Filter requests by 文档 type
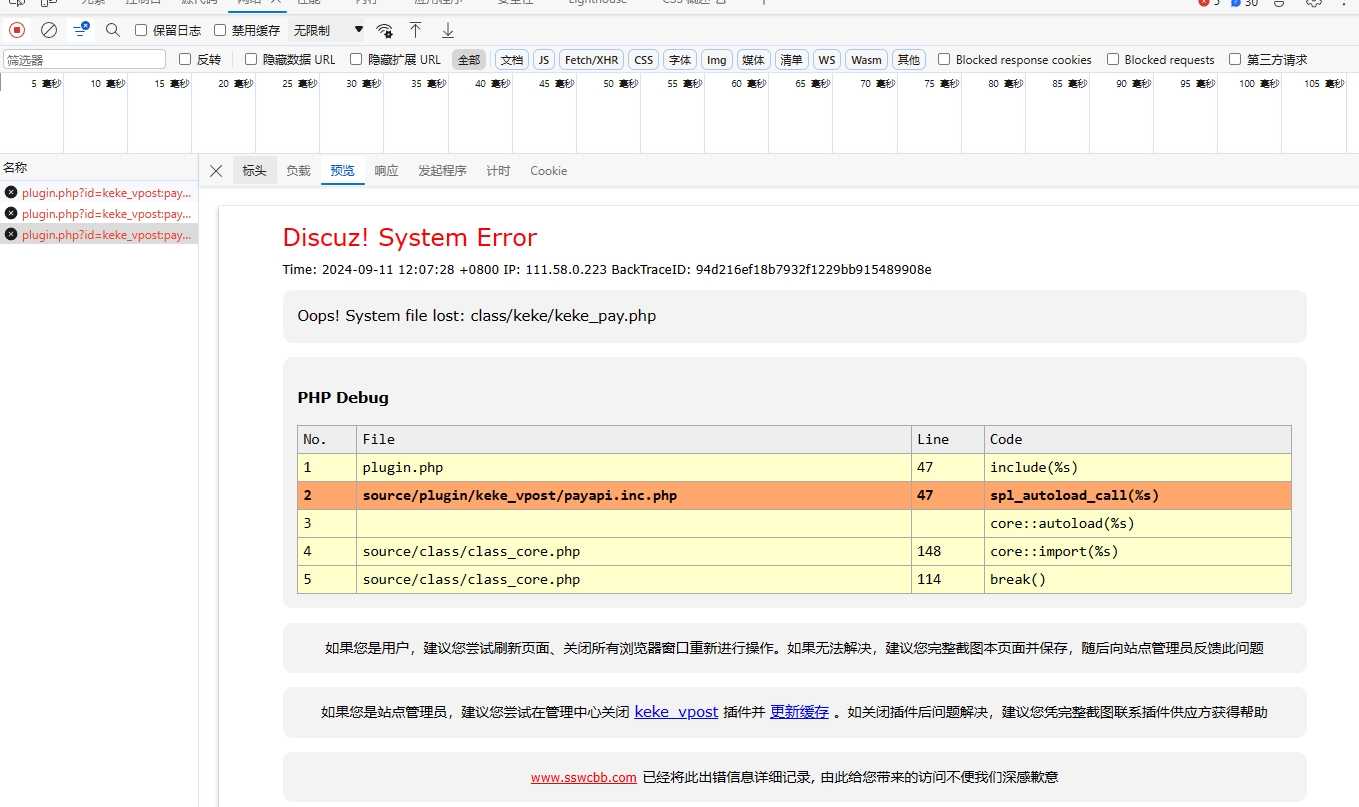1359x807 pixels. point(512,60)
